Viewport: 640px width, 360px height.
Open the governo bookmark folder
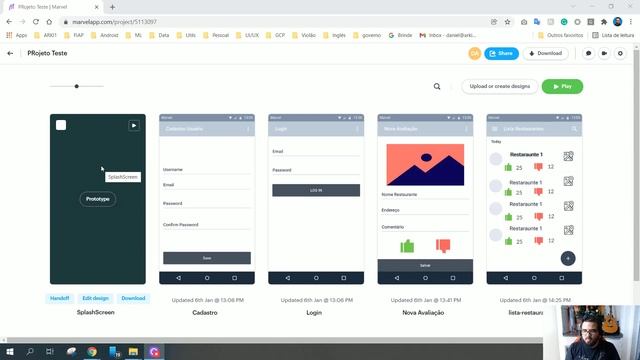point(367,36)
